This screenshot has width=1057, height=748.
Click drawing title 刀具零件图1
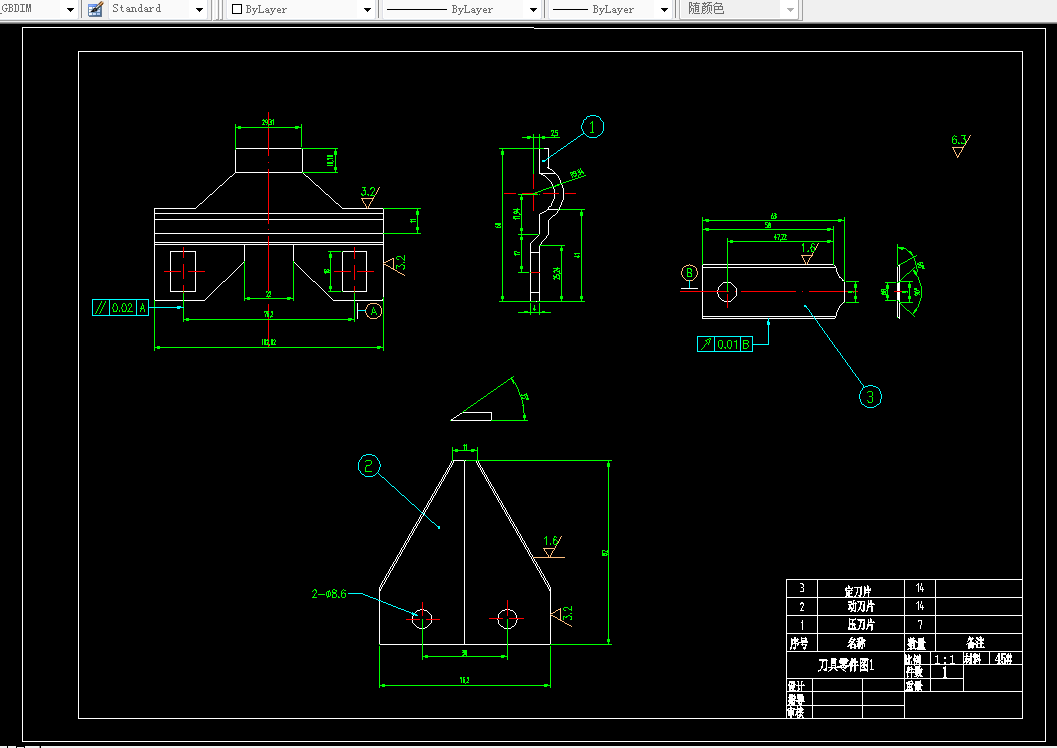click(846, 665)
